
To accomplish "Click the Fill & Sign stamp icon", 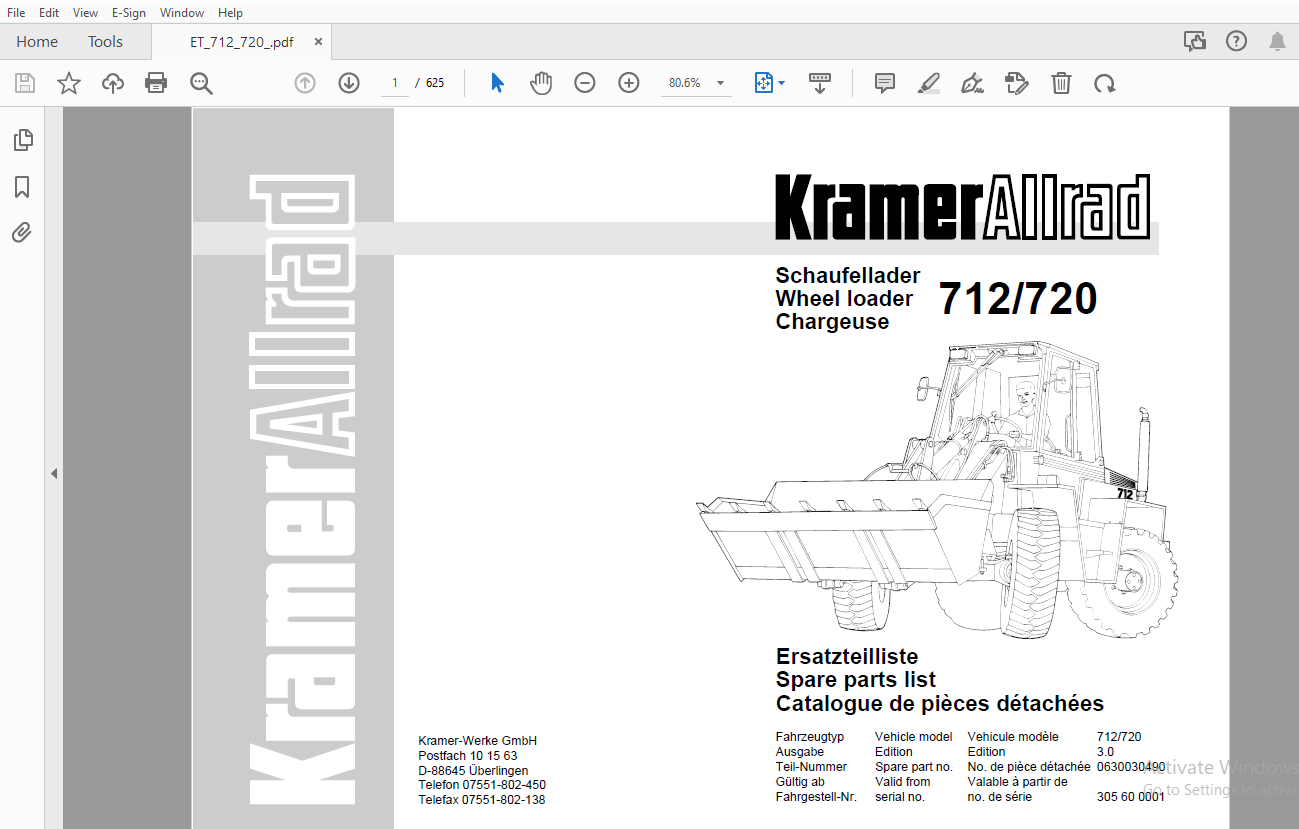I will click(x=1017, y=83).
